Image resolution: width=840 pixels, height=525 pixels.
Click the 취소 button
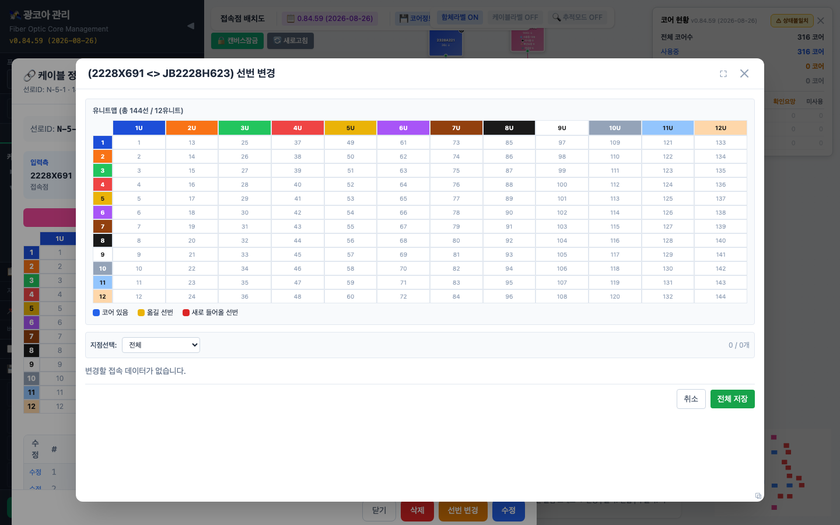(x=691, y=399)
